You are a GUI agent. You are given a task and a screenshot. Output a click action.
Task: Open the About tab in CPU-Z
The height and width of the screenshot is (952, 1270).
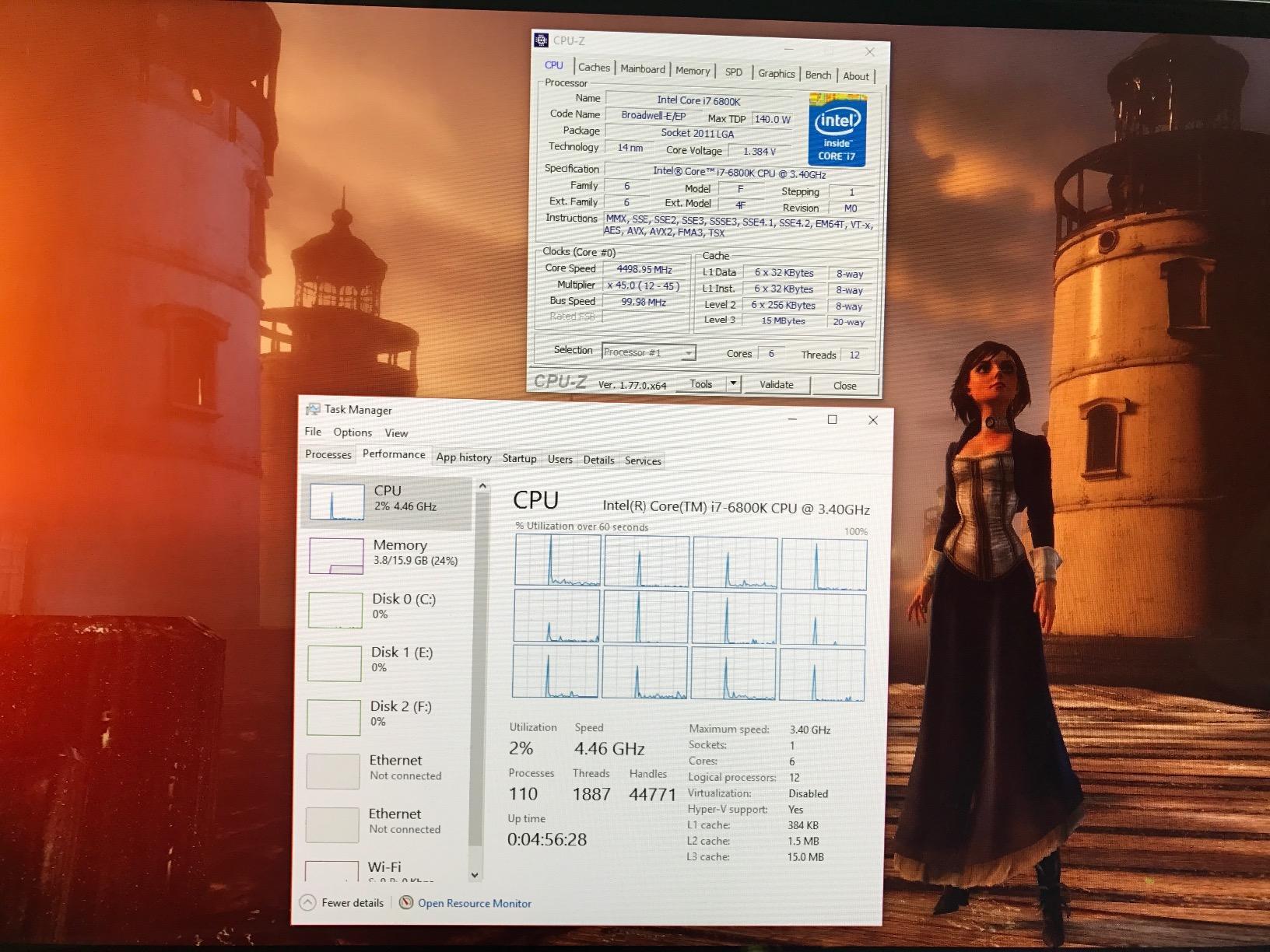tap(856, 76)
